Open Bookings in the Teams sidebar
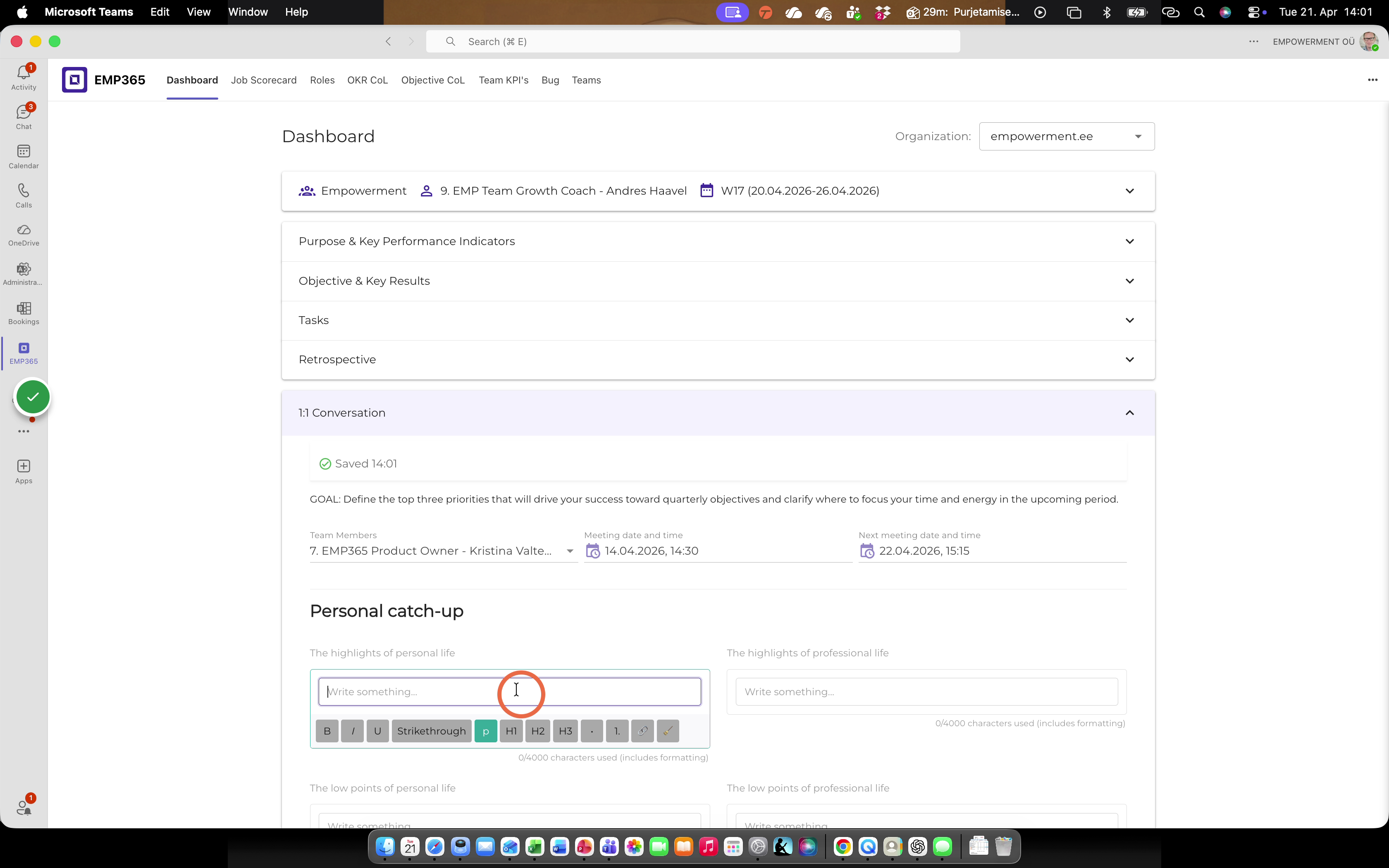1389x868 pixels. pos(24,313)
